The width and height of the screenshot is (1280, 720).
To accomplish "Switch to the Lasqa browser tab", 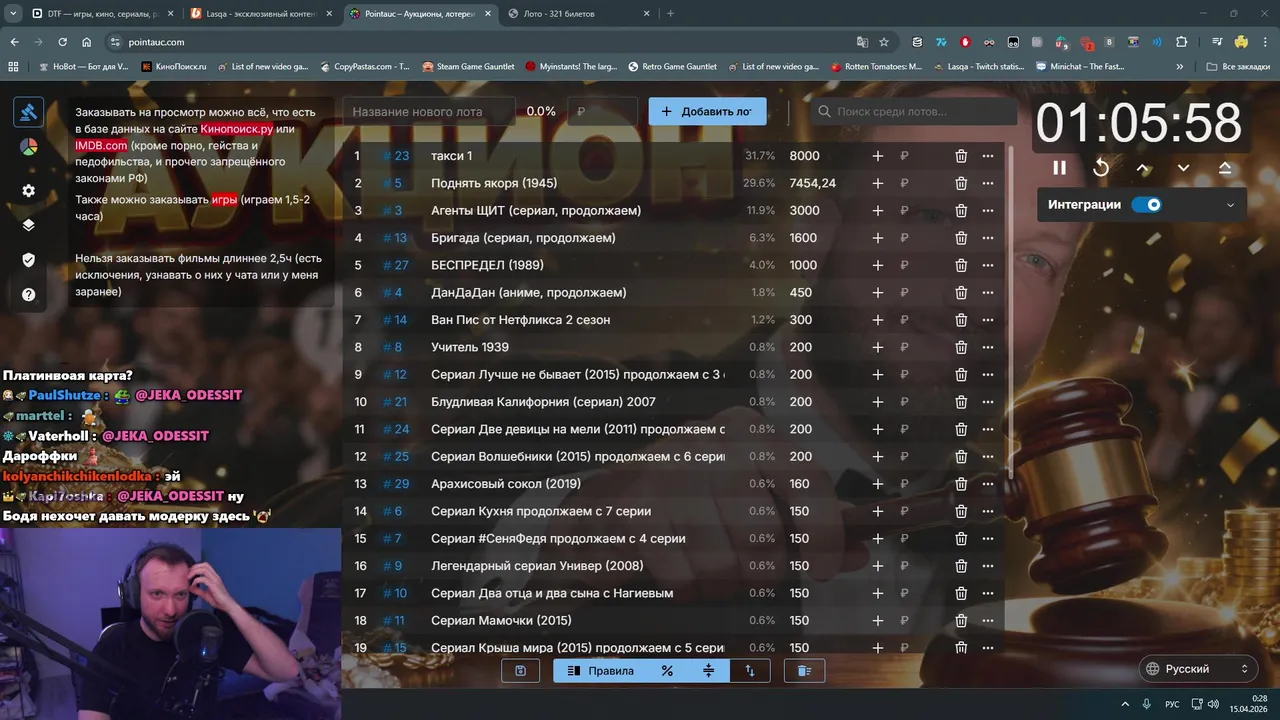I will tap(260, 14).
